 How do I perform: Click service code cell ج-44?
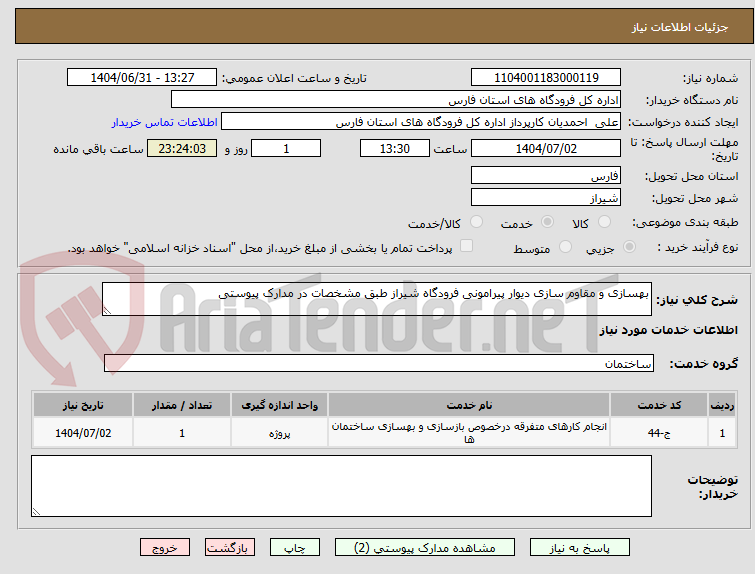[x=659, y=433]
